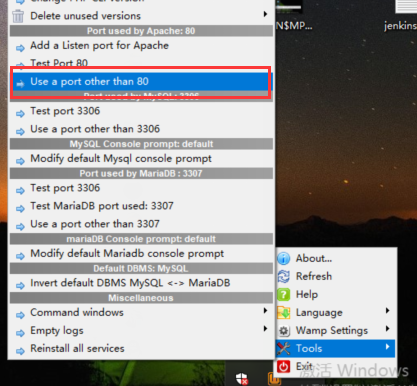
Task: Choose Invert default DBMS MySQL <-> MariaDB
Action: (x=141, y=283)
